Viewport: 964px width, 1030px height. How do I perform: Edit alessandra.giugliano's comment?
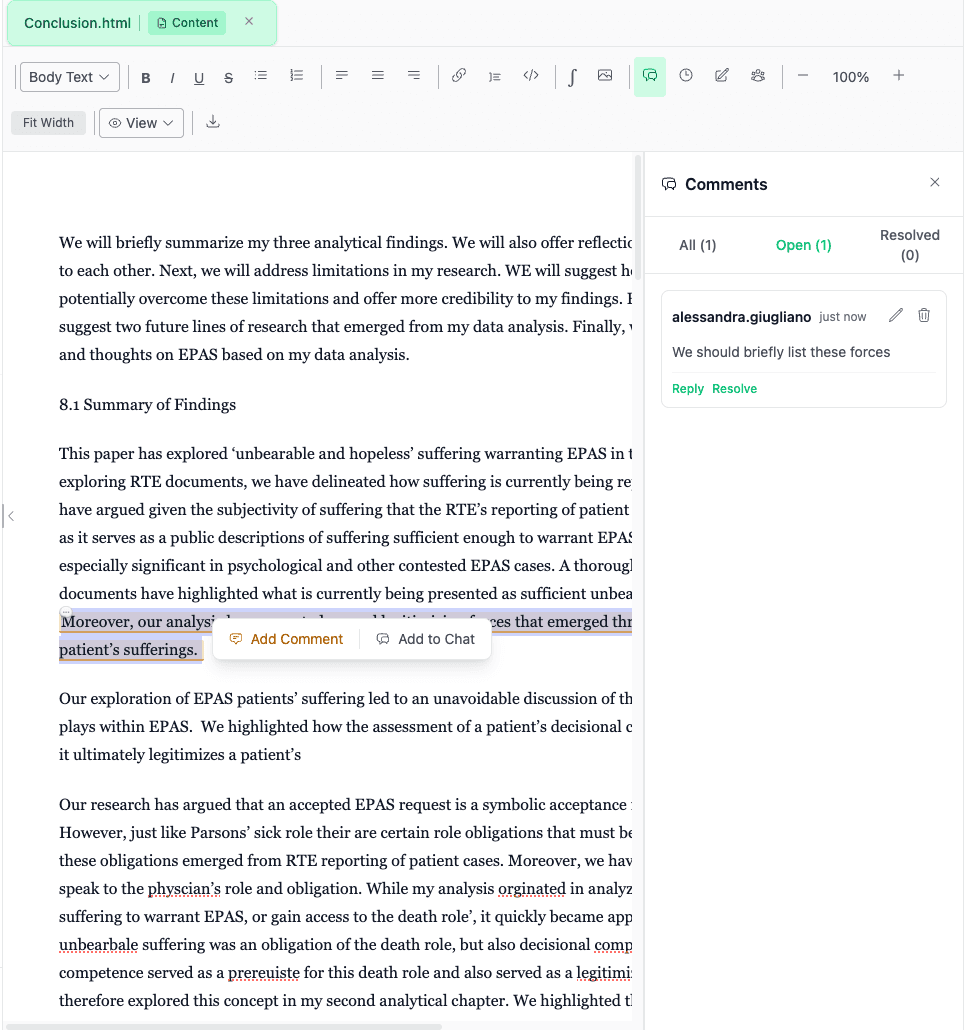pyautogui.click(x=896, y=316)
